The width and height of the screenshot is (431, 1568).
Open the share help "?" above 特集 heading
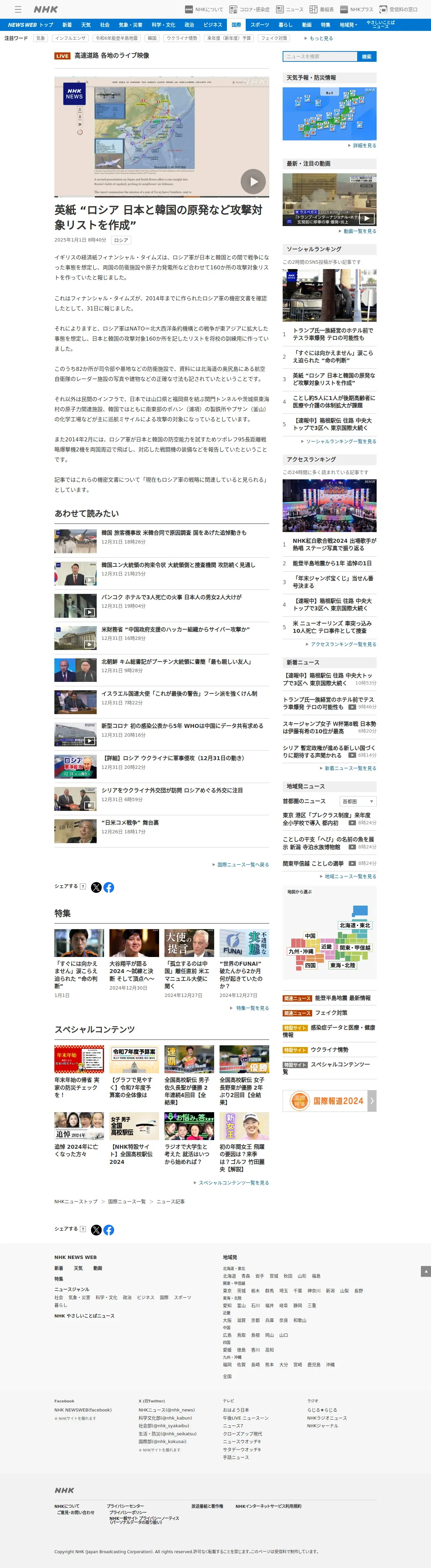83,886
